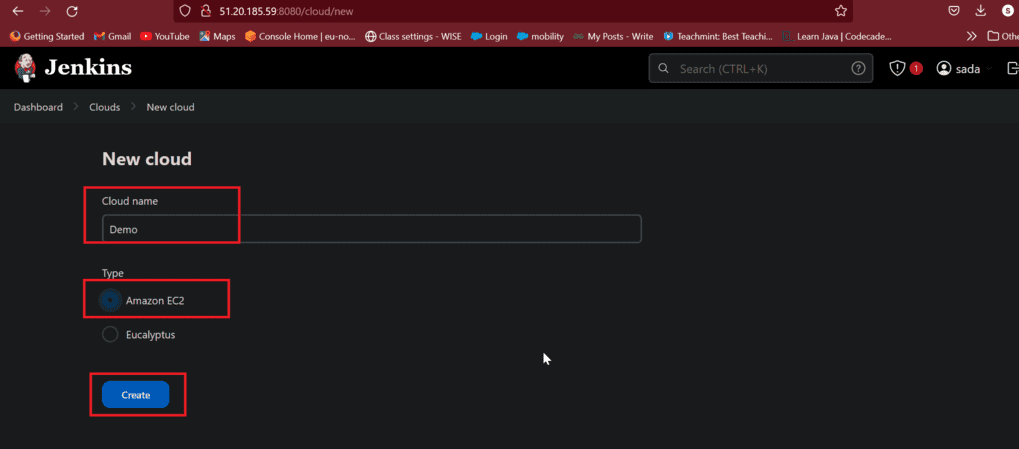1019x449 pixels.
Task: Go to Clouds in the breadcrumb
Action: (105, 107)
